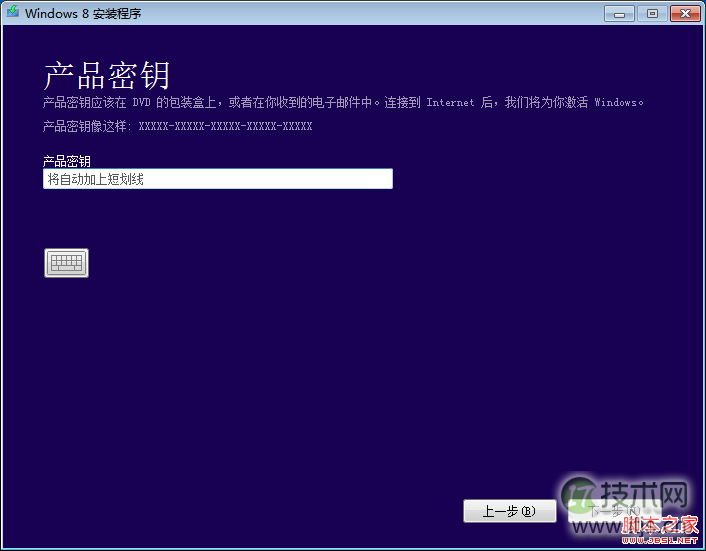Go back with 上一步(B) button
Image resolution: width=706 pixels, height=551 pixels.
click(x=510, y=511)
